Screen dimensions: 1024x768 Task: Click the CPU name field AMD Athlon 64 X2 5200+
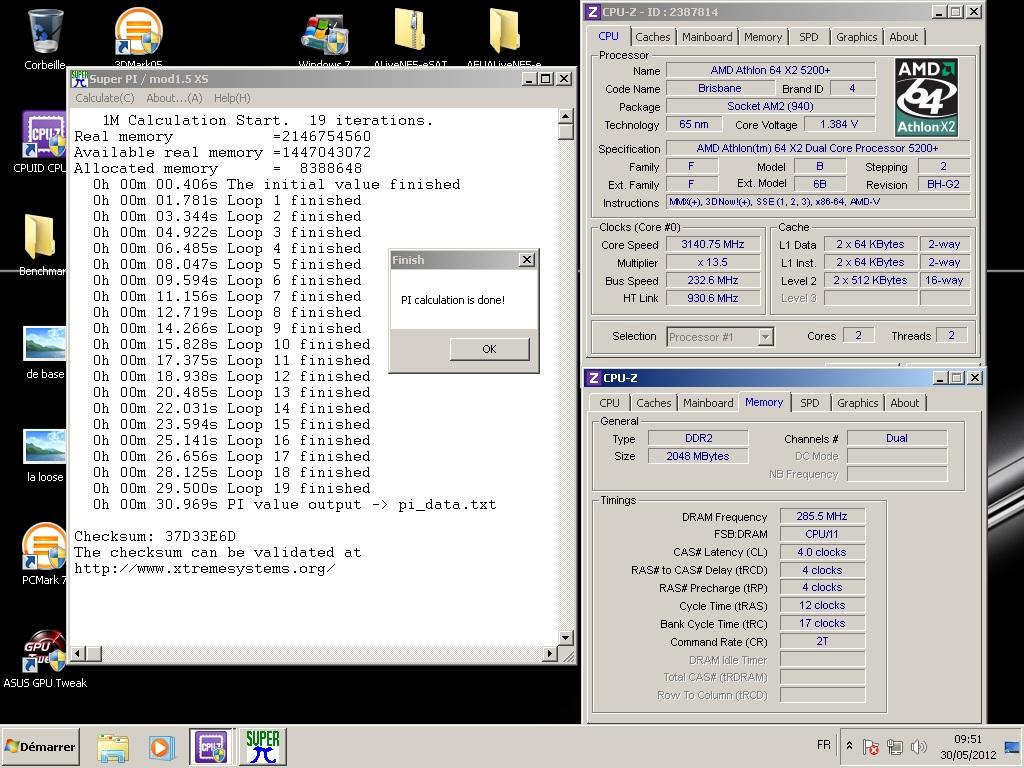click(x=771, y=70)
